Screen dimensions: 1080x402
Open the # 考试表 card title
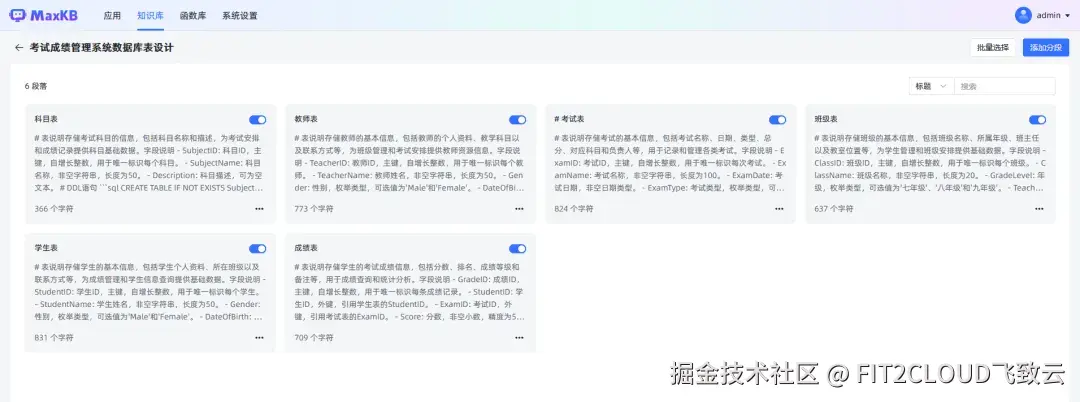pos(569,119)
